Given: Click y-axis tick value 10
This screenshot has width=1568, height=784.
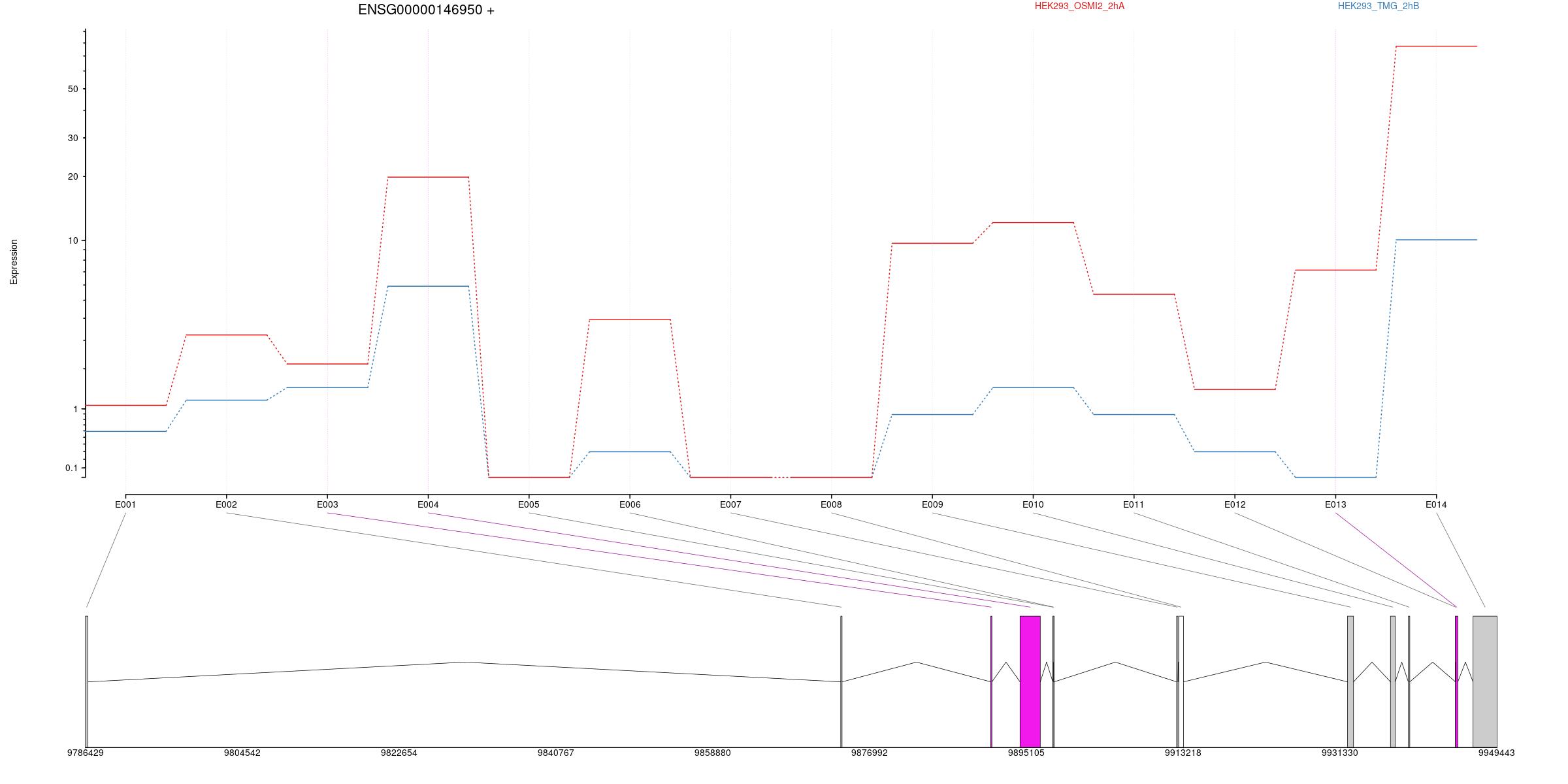Looking at the screenshot, I should click(73, 240).
